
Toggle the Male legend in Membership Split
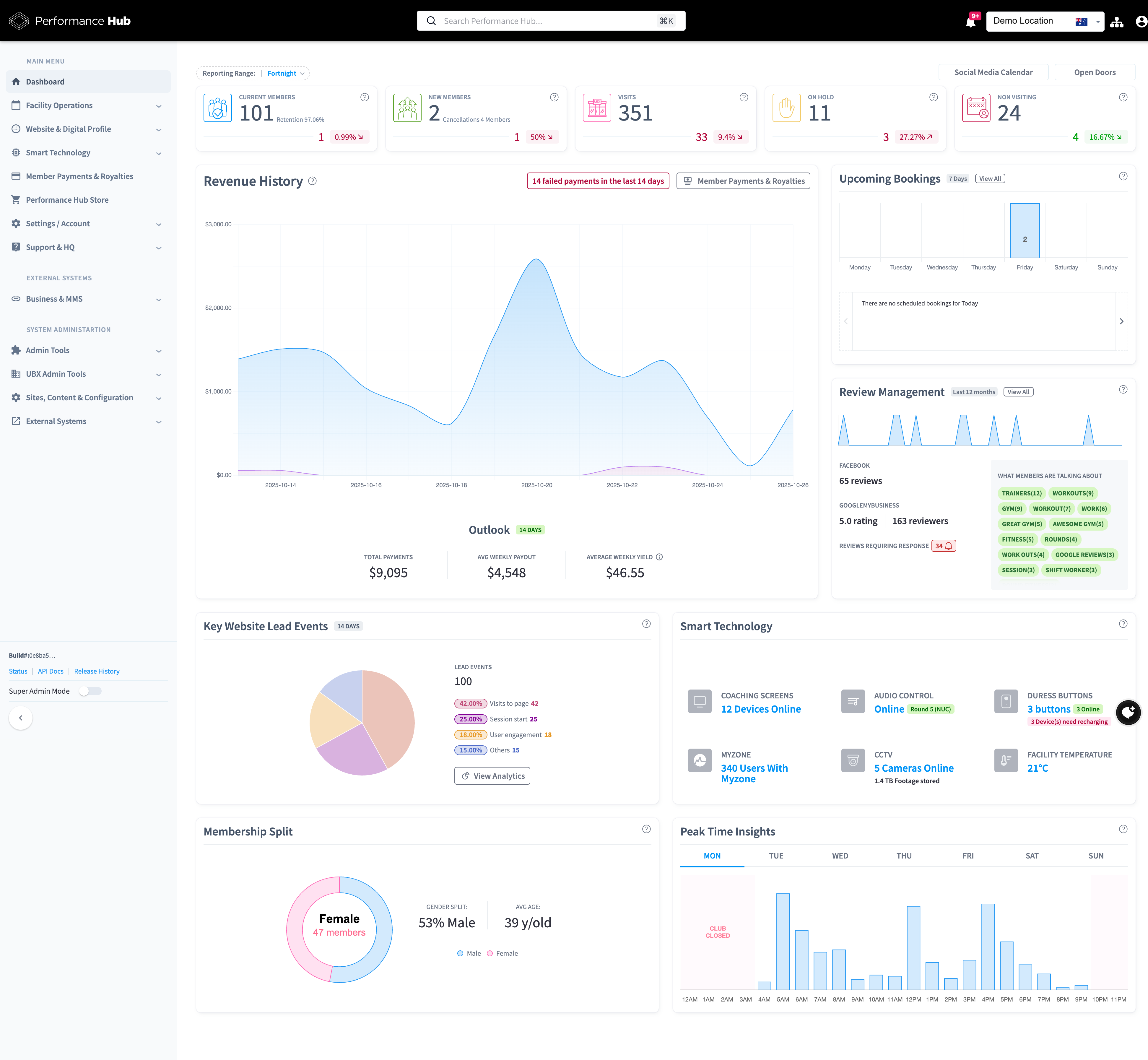tap(468, 953)
